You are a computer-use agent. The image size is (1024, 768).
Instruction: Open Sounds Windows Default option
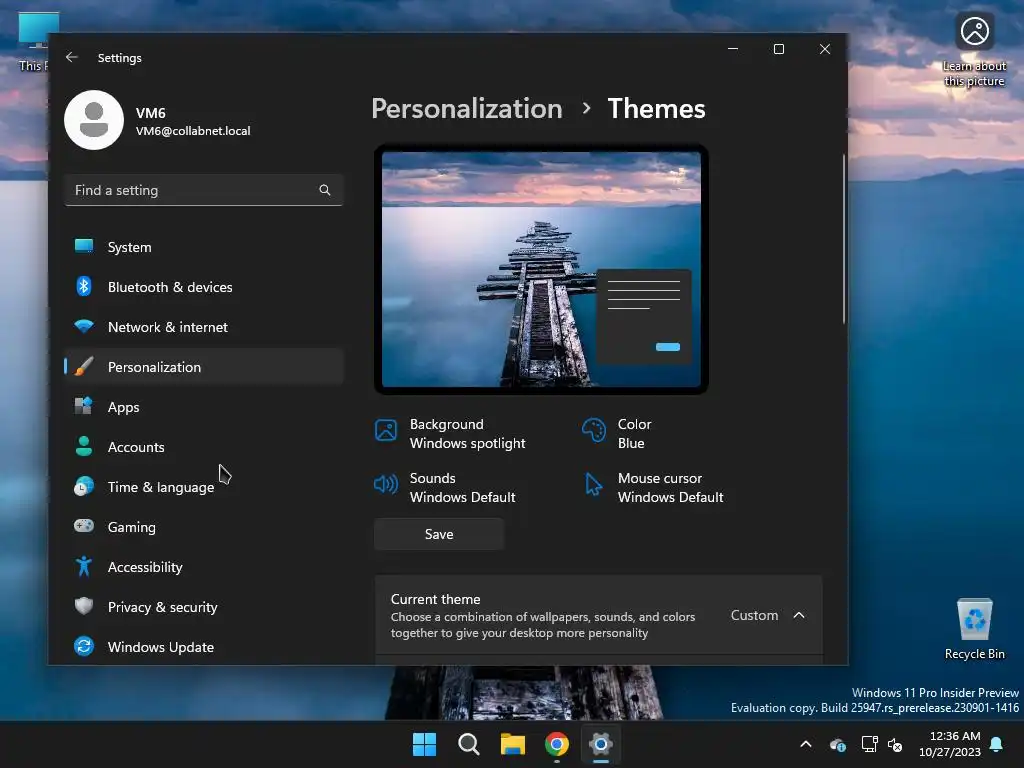[x=445, y=488]
